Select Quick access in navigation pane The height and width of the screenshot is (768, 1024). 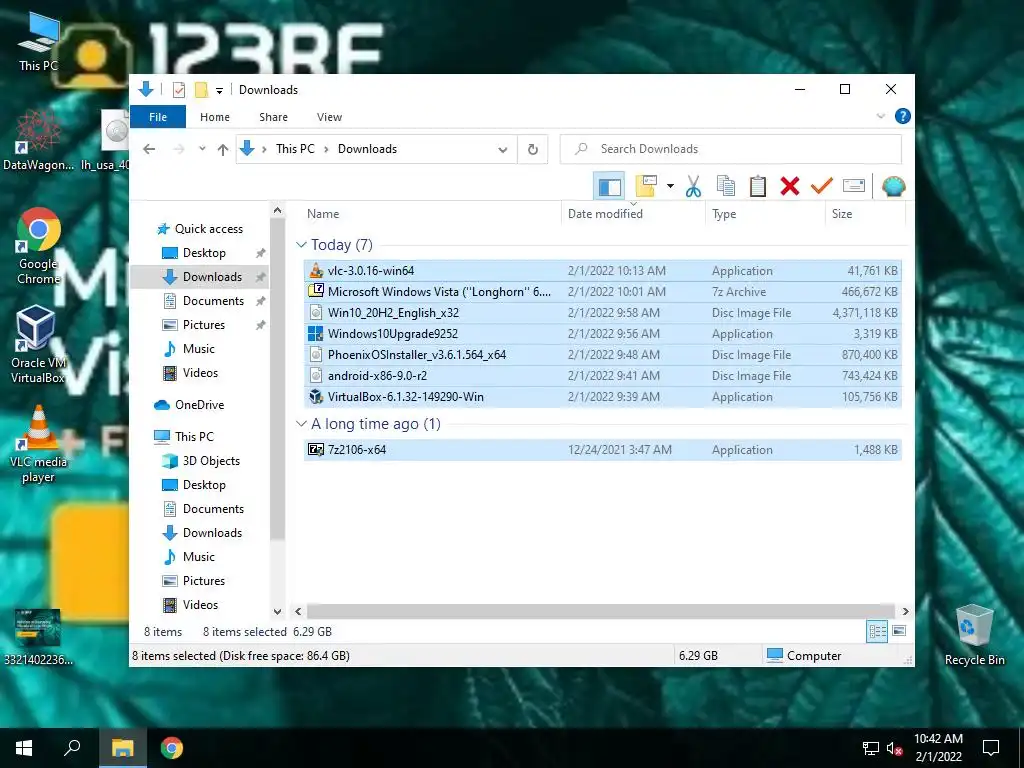[199, 229]
